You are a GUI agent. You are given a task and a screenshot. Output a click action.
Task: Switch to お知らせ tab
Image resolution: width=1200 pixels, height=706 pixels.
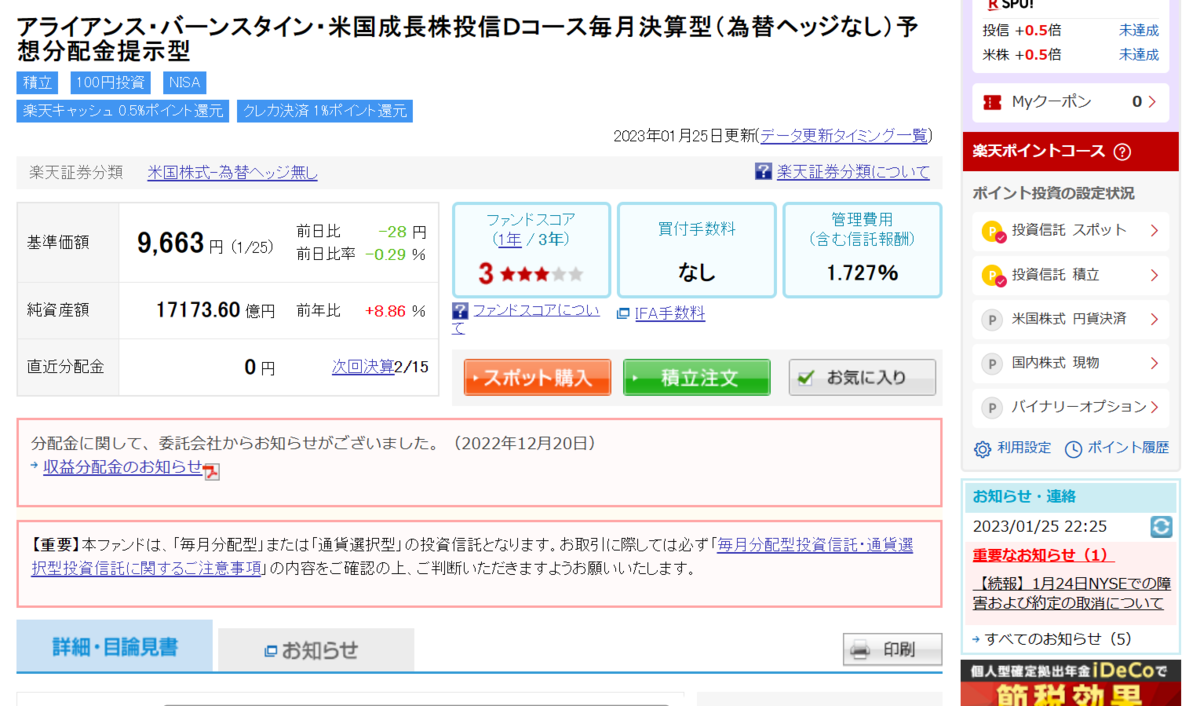coord(316,651)
